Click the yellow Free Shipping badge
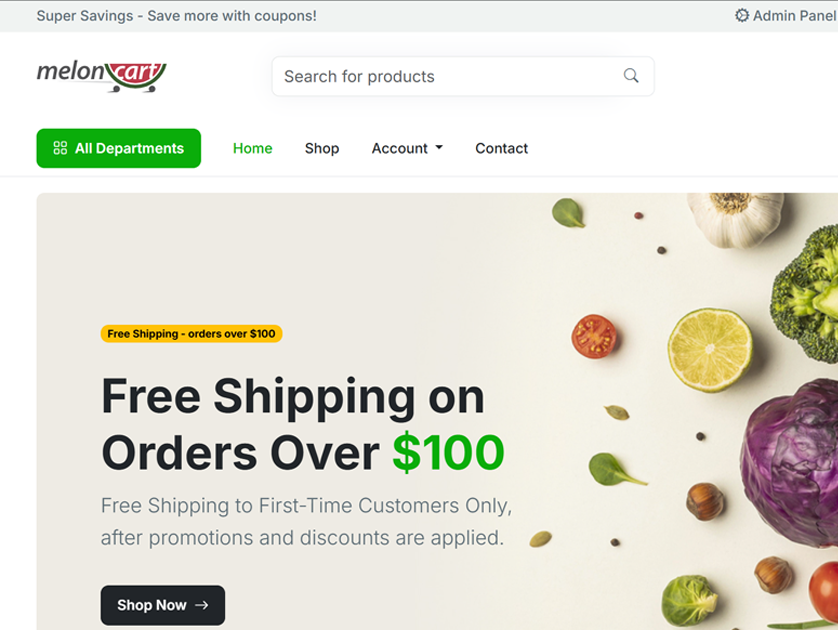 pyautogui.click(x=191, y=334)
